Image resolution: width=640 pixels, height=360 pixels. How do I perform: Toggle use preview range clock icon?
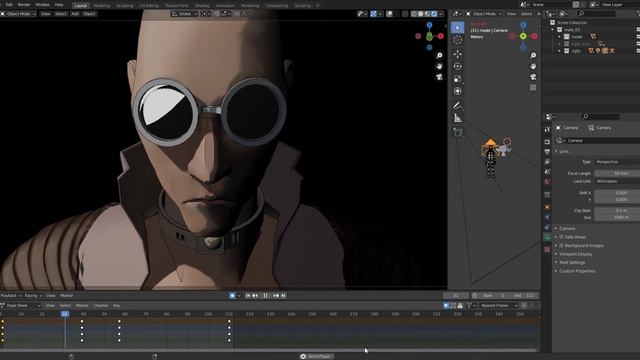tap(475, 296)
